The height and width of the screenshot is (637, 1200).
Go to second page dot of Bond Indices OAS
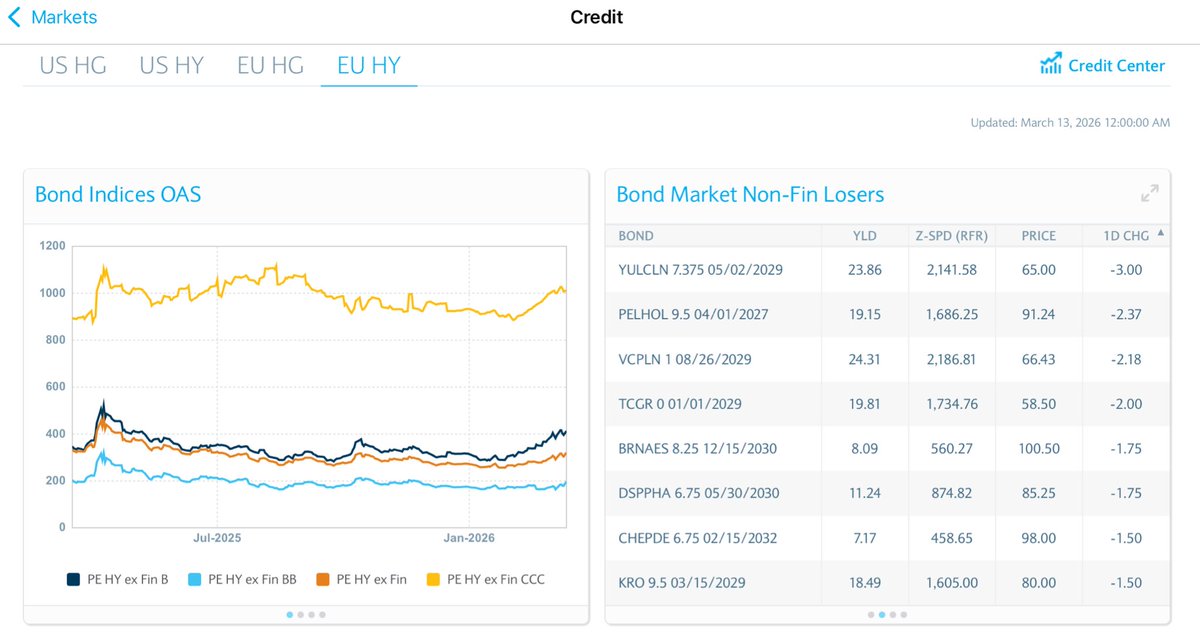click(x=301, y=615)
